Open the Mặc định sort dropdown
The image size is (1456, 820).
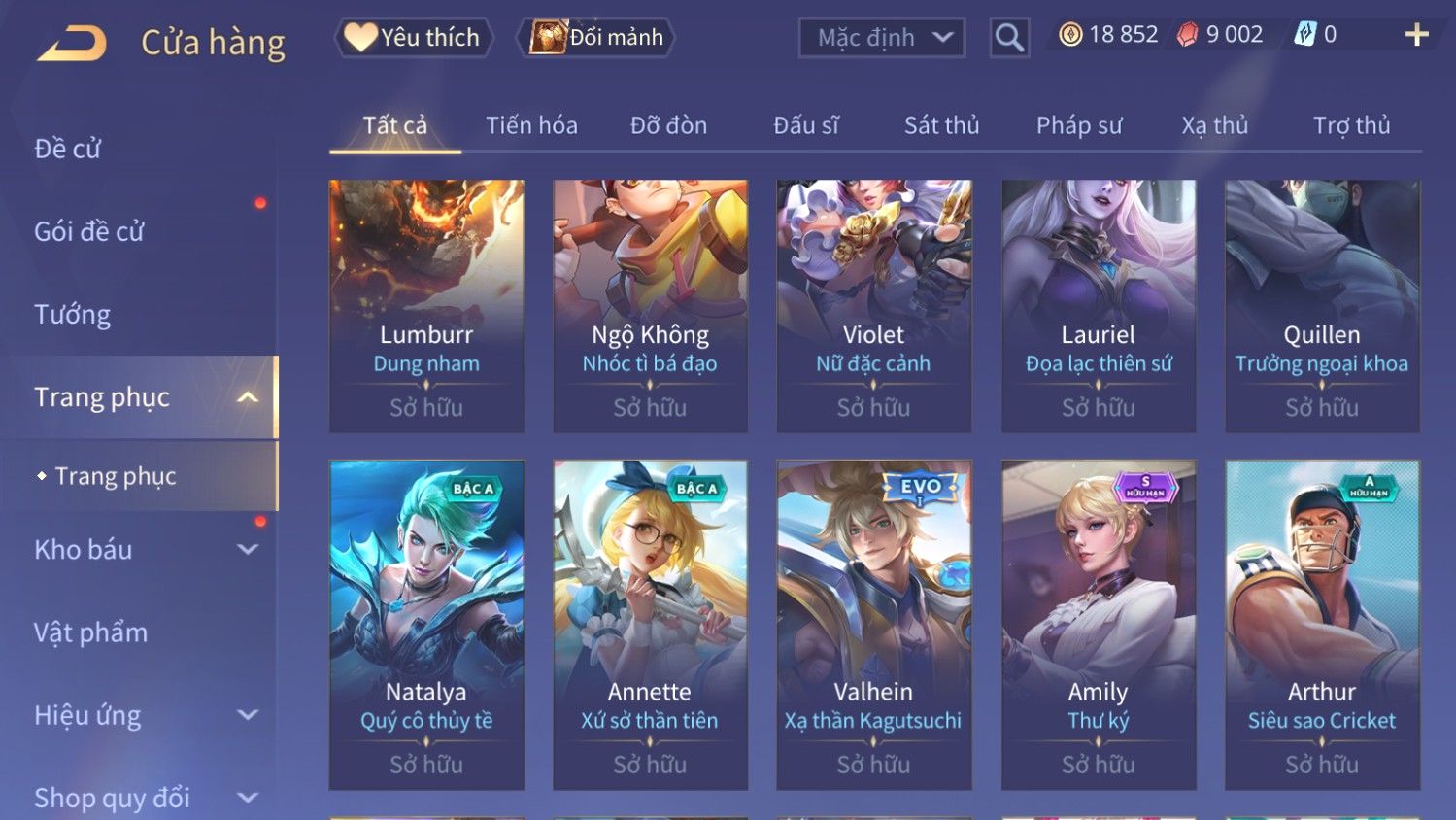882,38
